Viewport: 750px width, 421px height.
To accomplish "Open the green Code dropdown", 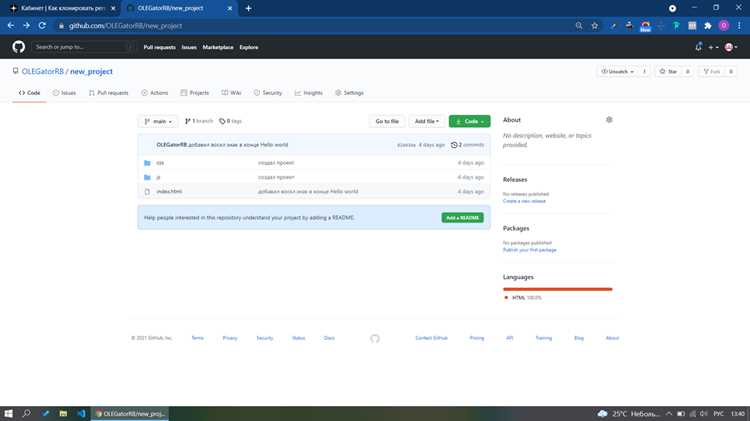I will [470, 121].
